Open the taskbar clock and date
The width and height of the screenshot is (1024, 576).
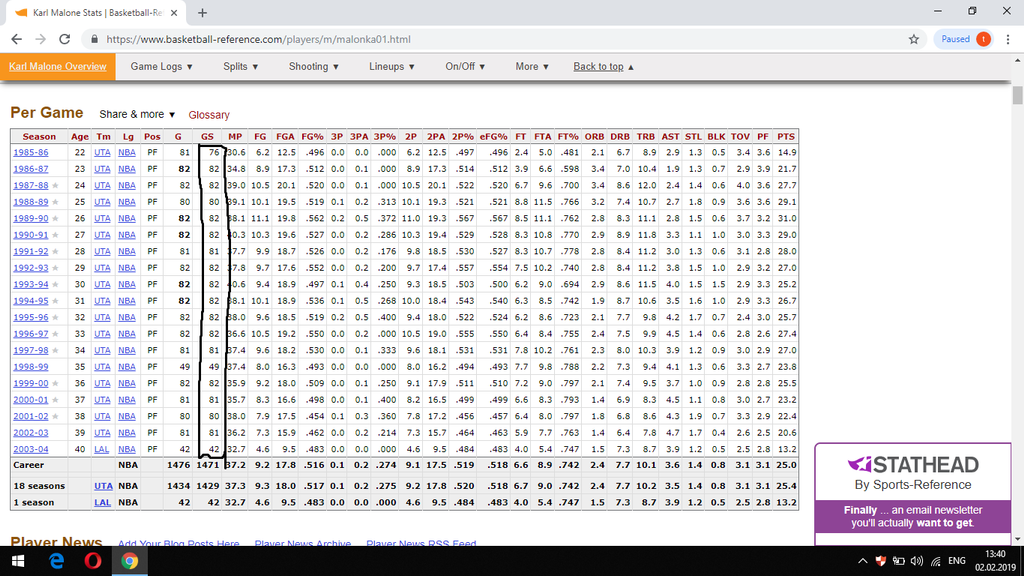tap(995, 561)
